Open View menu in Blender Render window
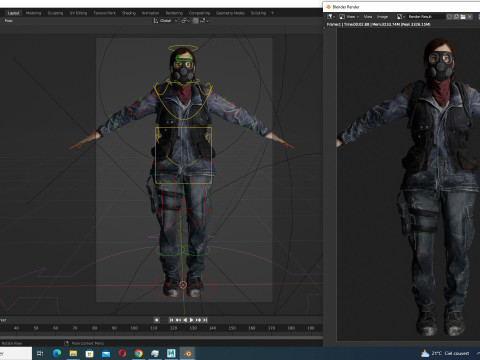 coord(368,16)
